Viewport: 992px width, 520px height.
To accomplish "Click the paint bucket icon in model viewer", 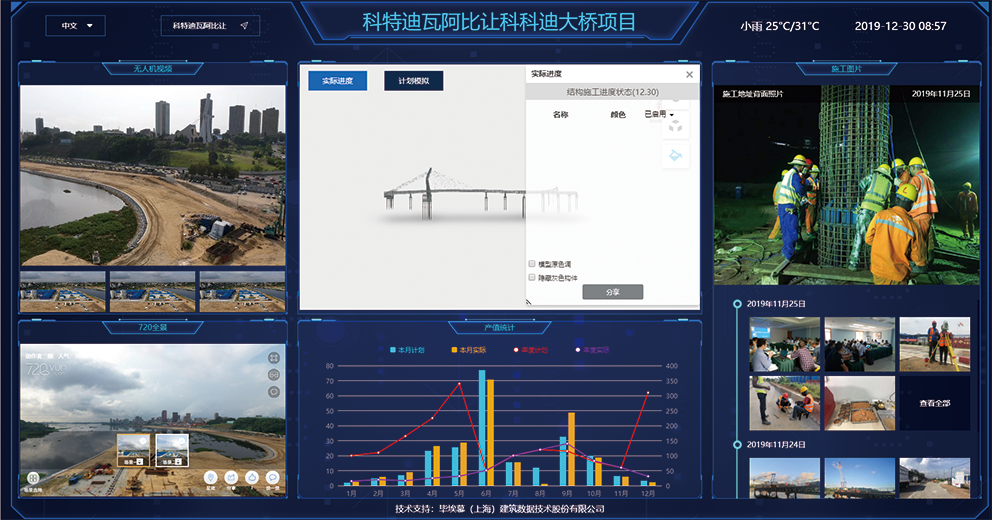I will tap(676, 154).
